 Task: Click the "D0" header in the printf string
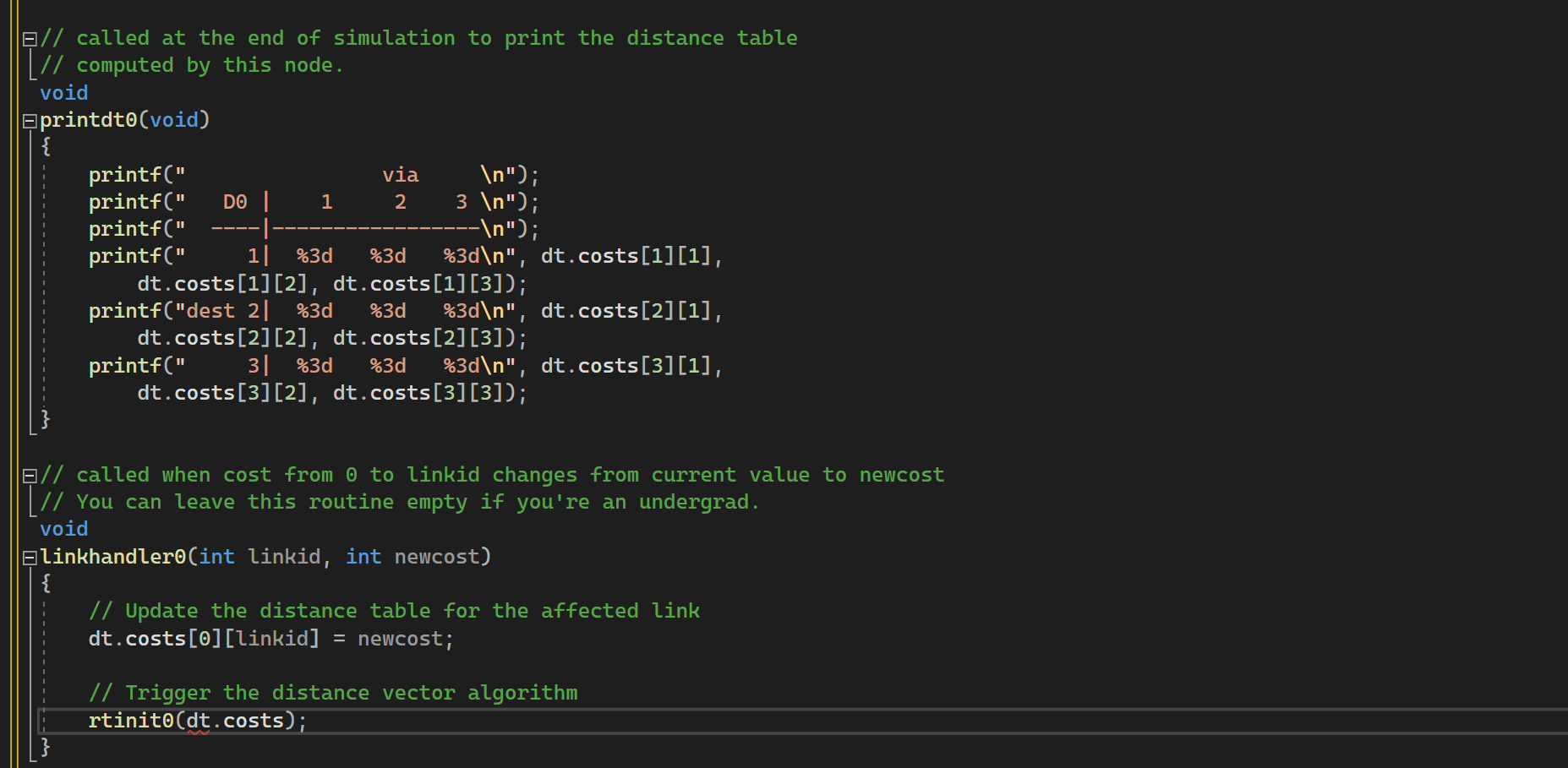(235, 202)
